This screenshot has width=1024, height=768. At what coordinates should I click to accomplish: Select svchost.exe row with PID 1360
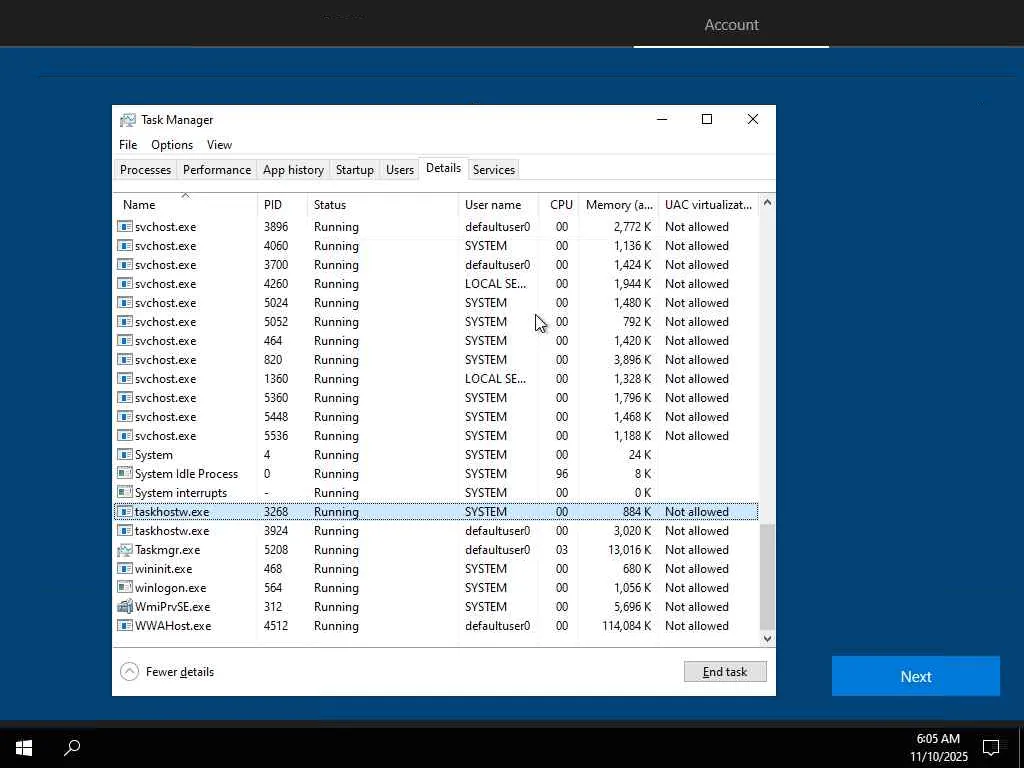coord(436,379)
